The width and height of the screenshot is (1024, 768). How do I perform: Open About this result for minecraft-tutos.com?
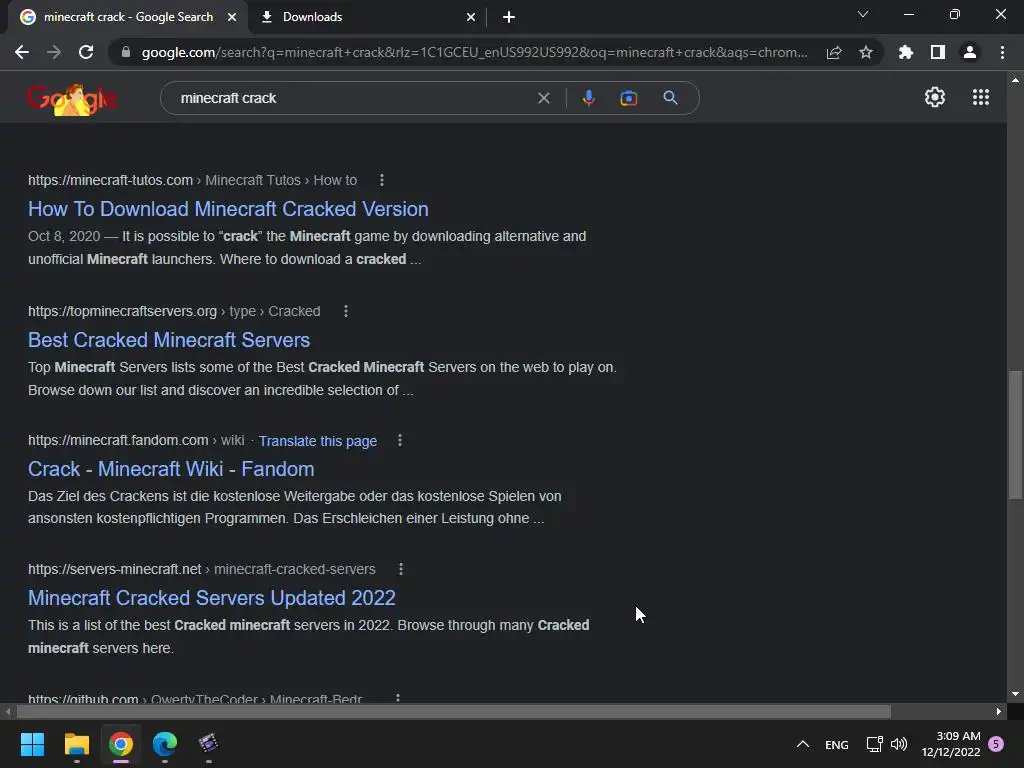coord(381,180)
